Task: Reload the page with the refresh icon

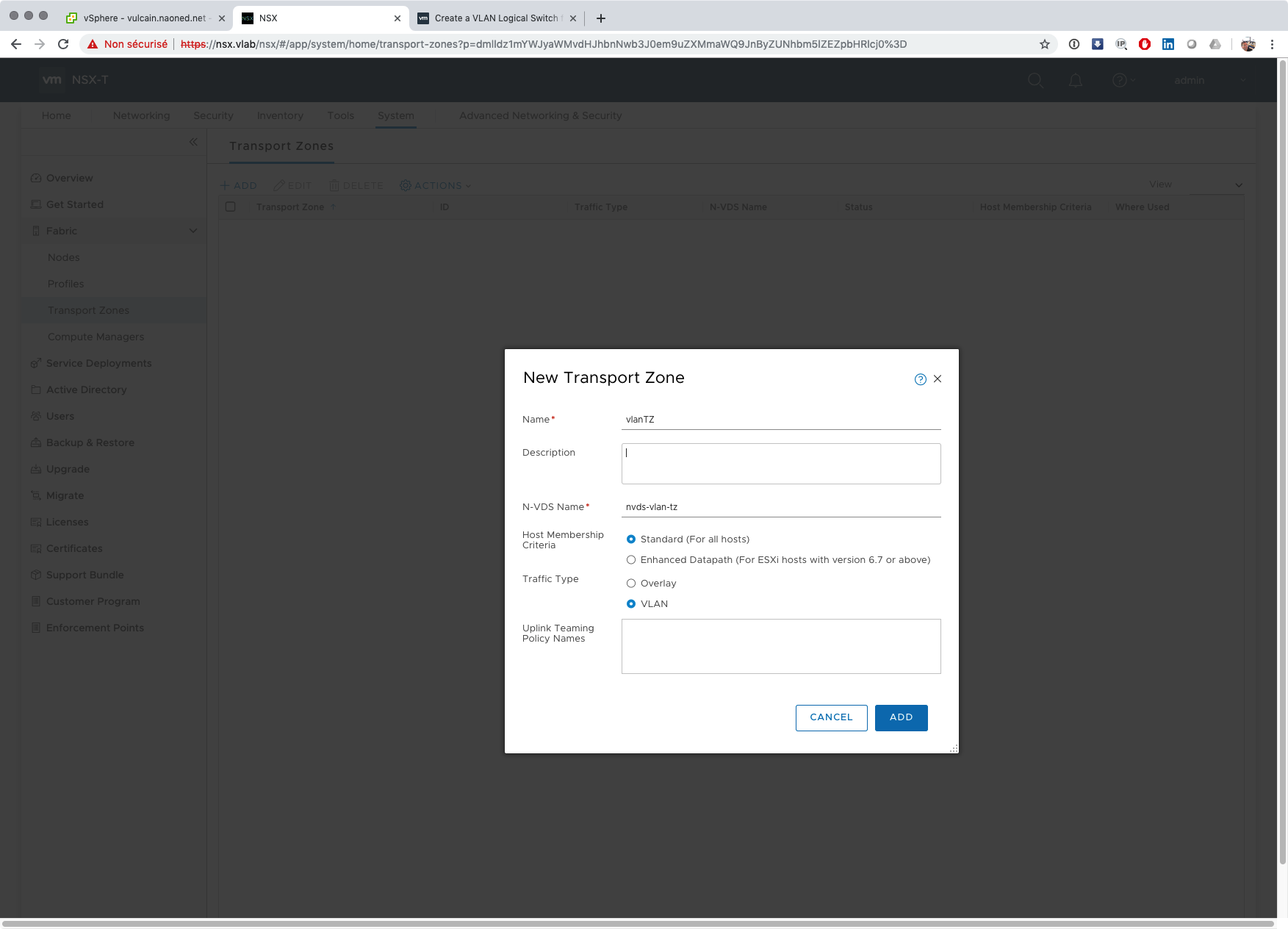Action: [63, 44]
